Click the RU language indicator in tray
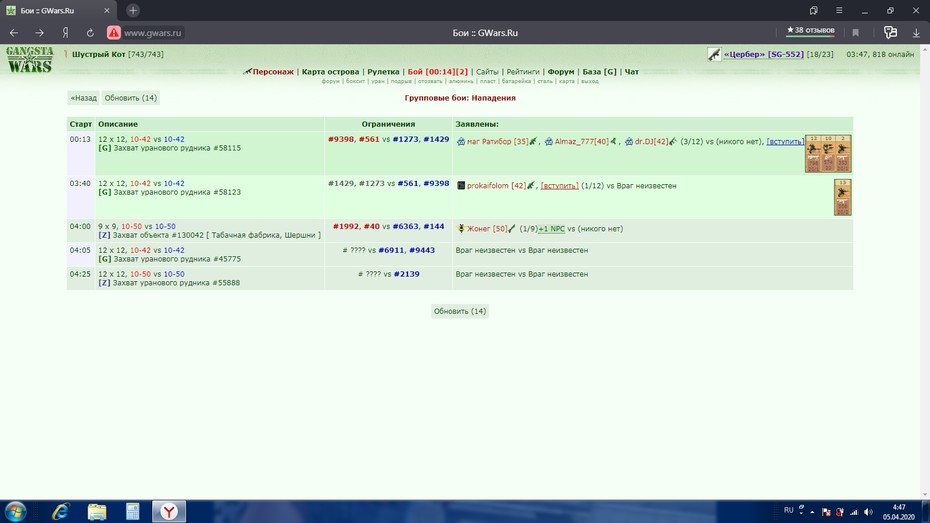The width and height of the screenshot is (930, 523). pos(788,510)
